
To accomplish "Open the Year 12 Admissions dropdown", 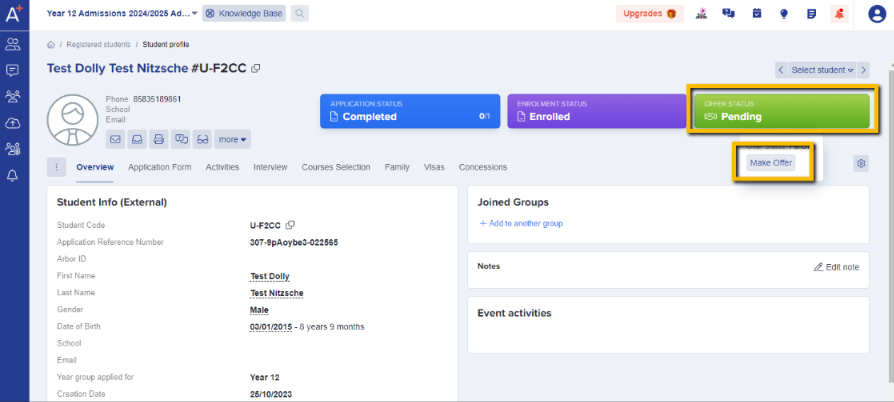I will (122, 13).
